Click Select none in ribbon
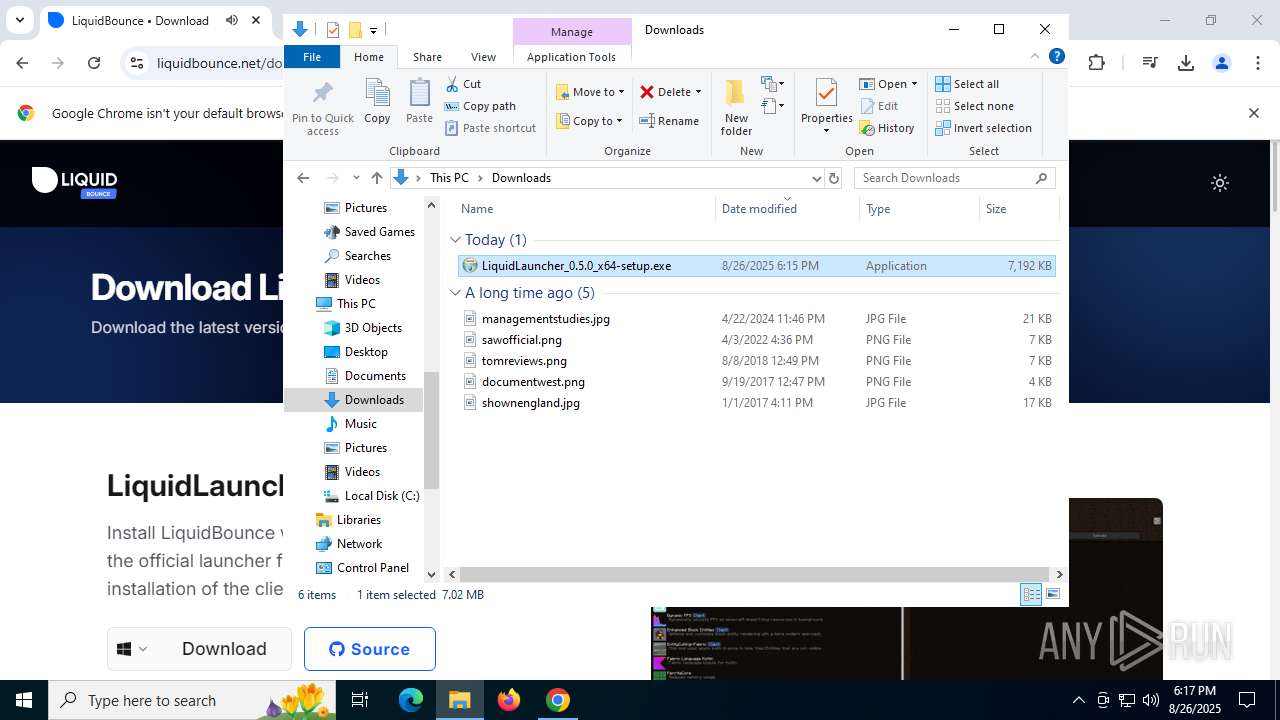 (974, 106)
